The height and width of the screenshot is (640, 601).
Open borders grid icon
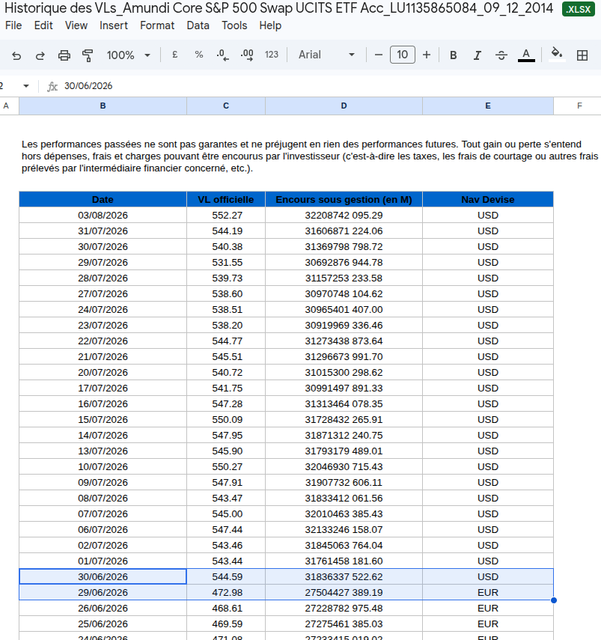(x=582, y=55)
